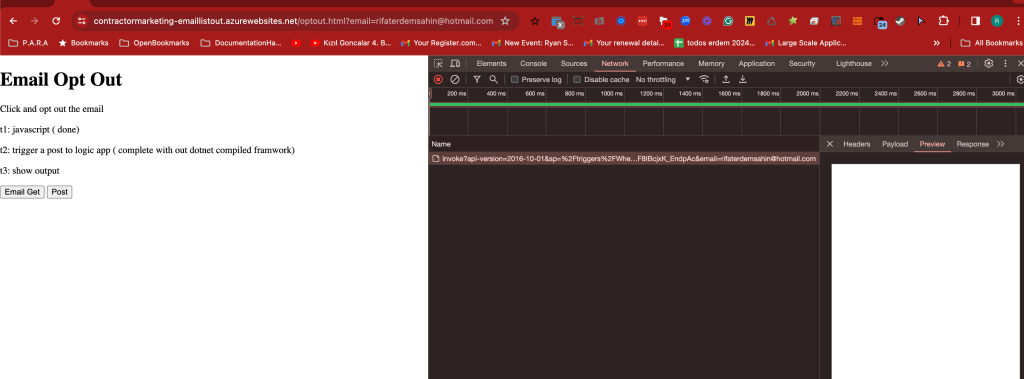Close the request details pane
This screenshot has height=379, width=1024.
[x=829, y=144]
